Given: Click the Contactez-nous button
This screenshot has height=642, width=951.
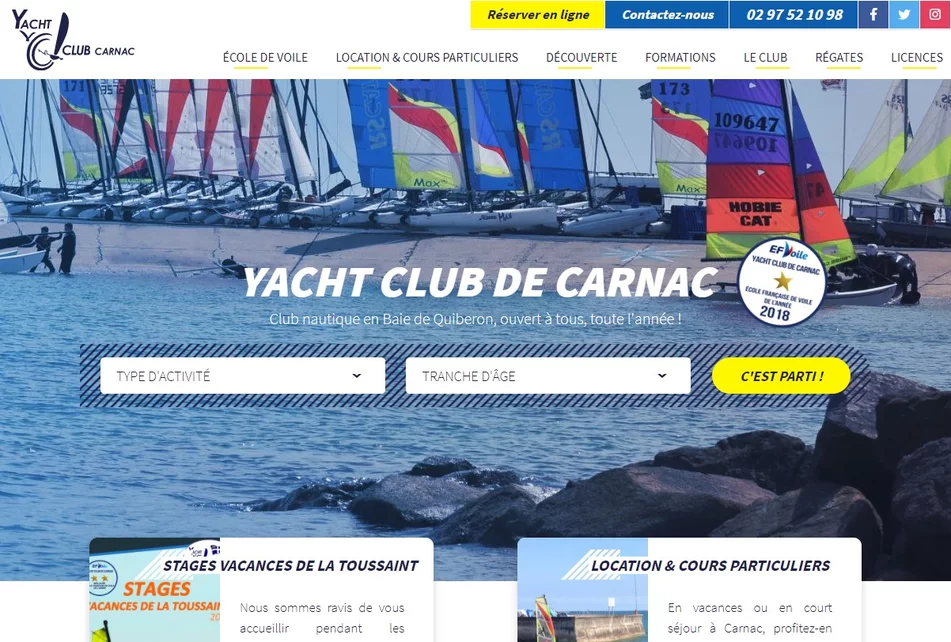Looking at the screenshot, I should 668,15.
